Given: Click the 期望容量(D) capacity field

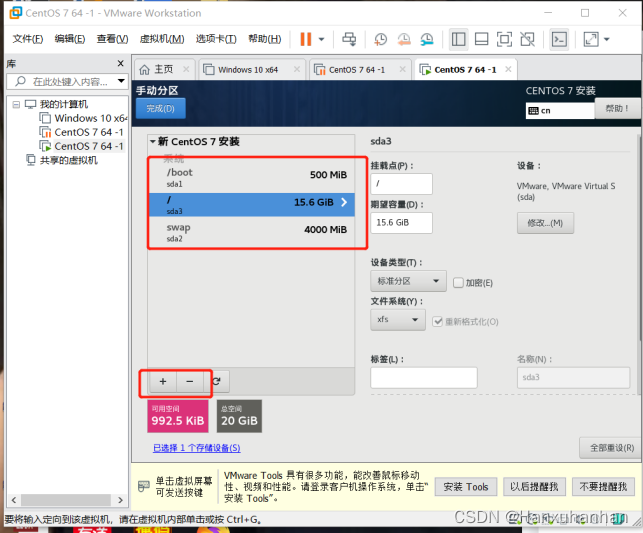Looking at the screenshot, I should (x=401, y=223).
